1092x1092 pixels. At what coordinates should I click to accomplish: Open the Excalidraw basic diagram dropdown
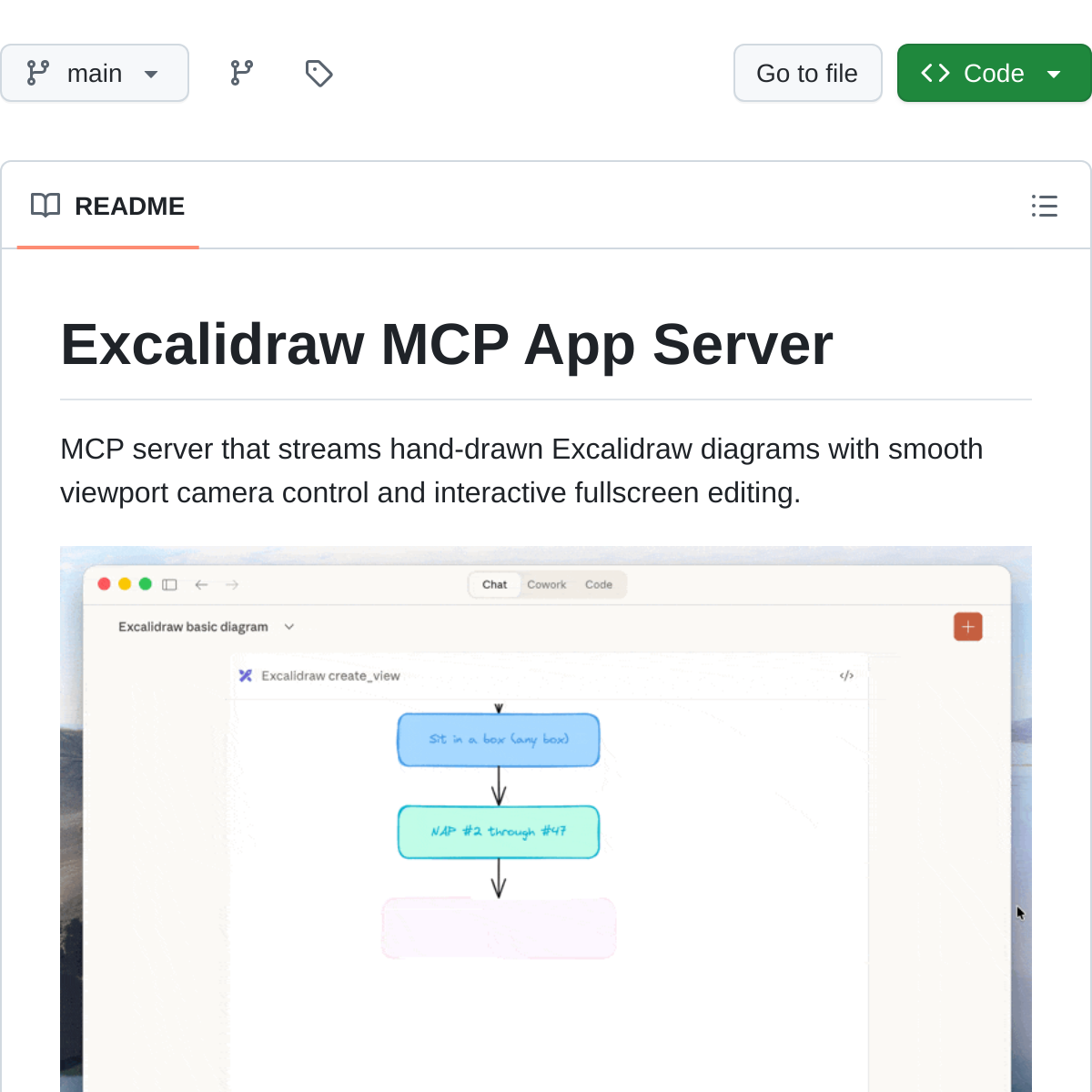[288, 627]
